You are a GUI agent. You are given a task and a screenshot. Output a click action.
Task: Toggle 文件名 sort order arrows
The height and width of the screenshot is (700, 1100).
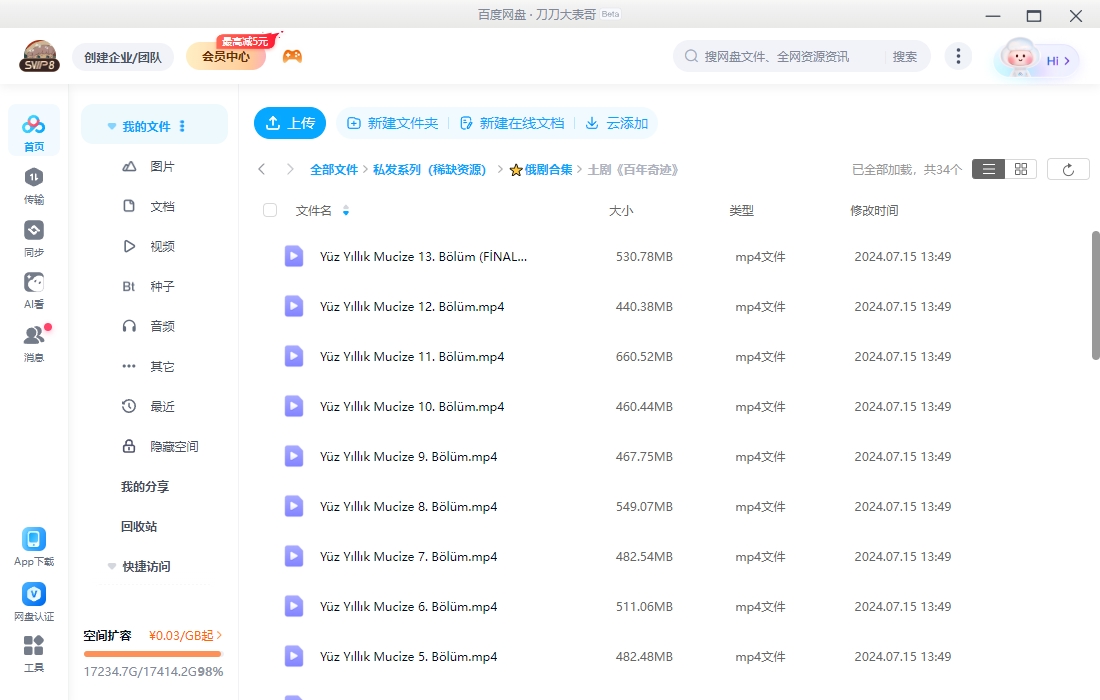tap(346, 211)
